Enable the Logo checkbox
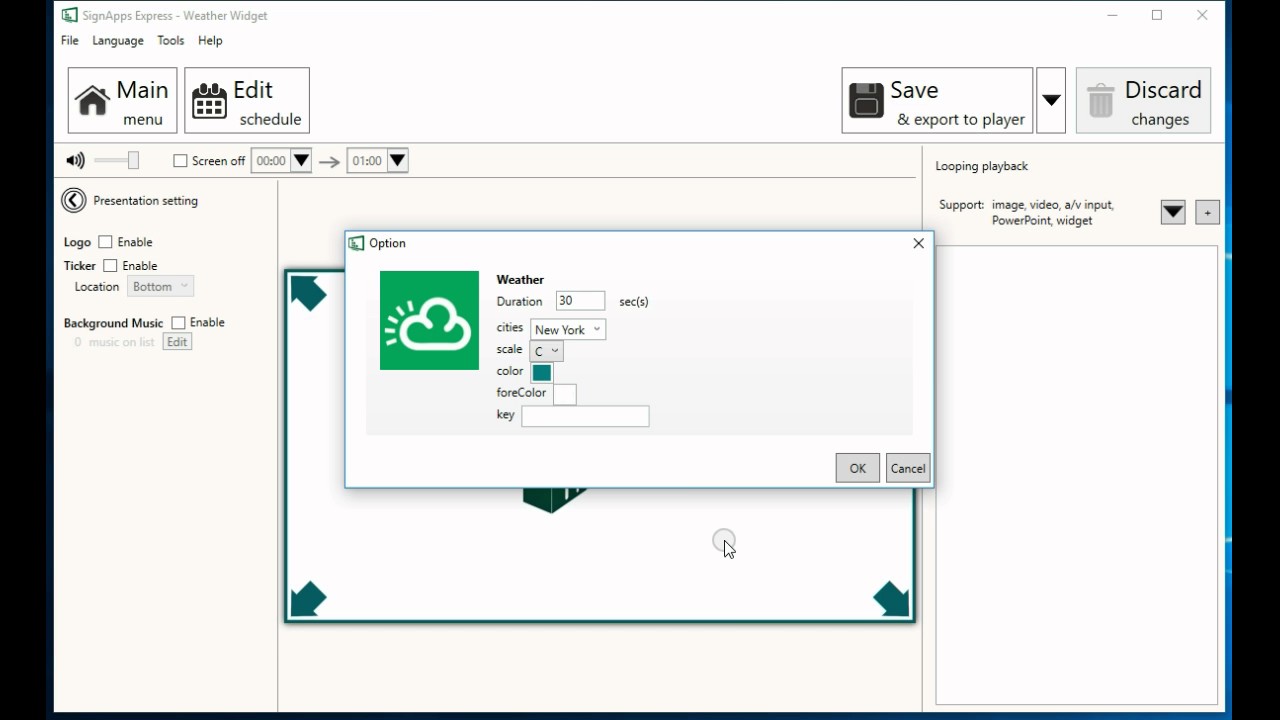Image resolution: width=1280 pixels, height=720 pixels. pos(105,242)
